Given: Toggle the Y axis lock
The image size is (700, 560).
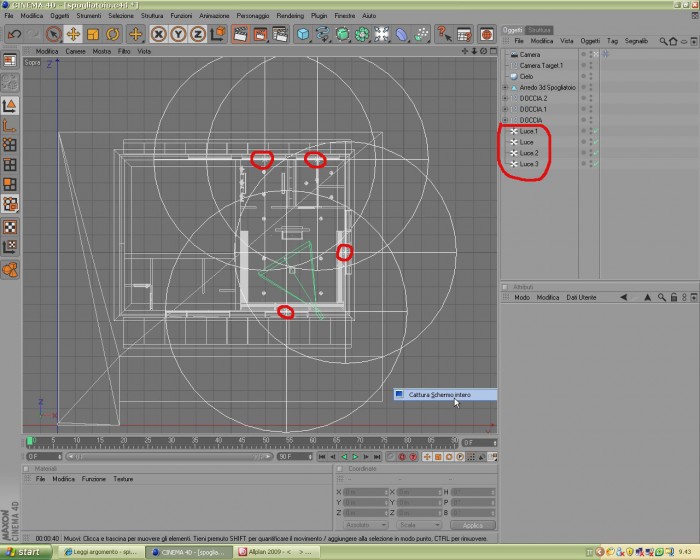Looking at the screenshot, I should click(x=178, y=34).
